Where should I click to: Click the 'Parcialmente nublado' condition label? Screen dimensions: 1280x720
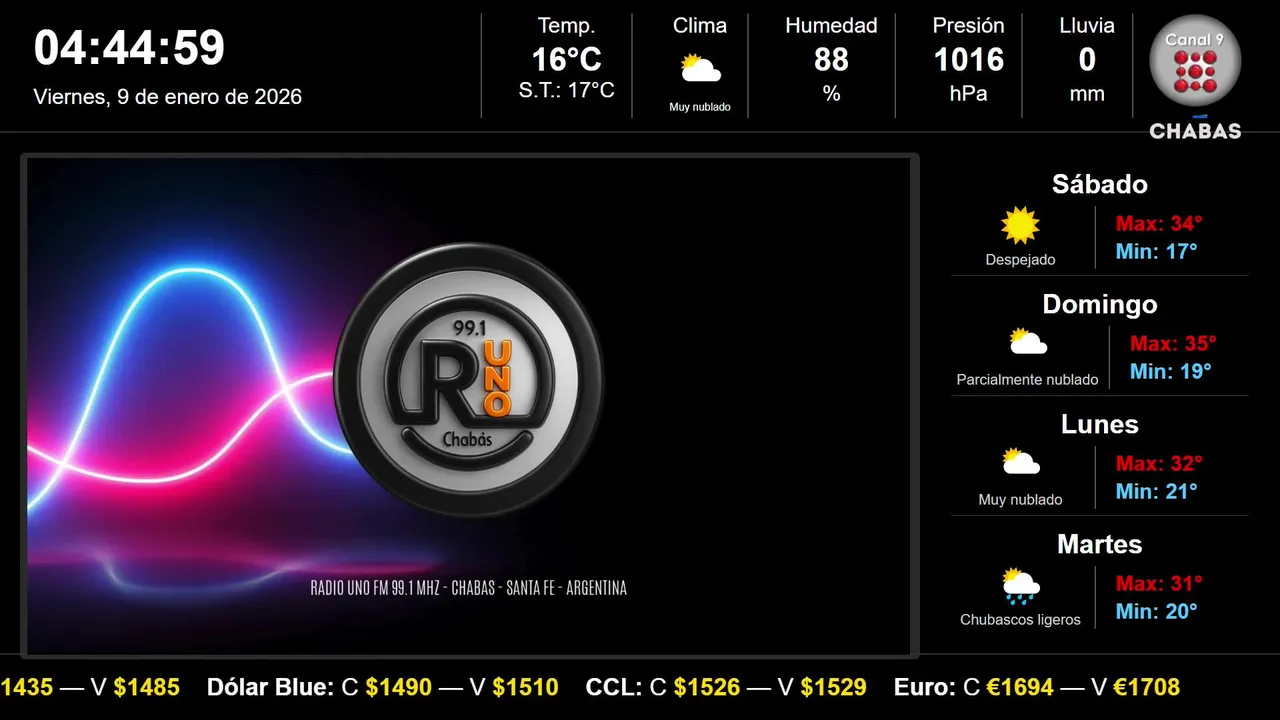[1027, 380]
